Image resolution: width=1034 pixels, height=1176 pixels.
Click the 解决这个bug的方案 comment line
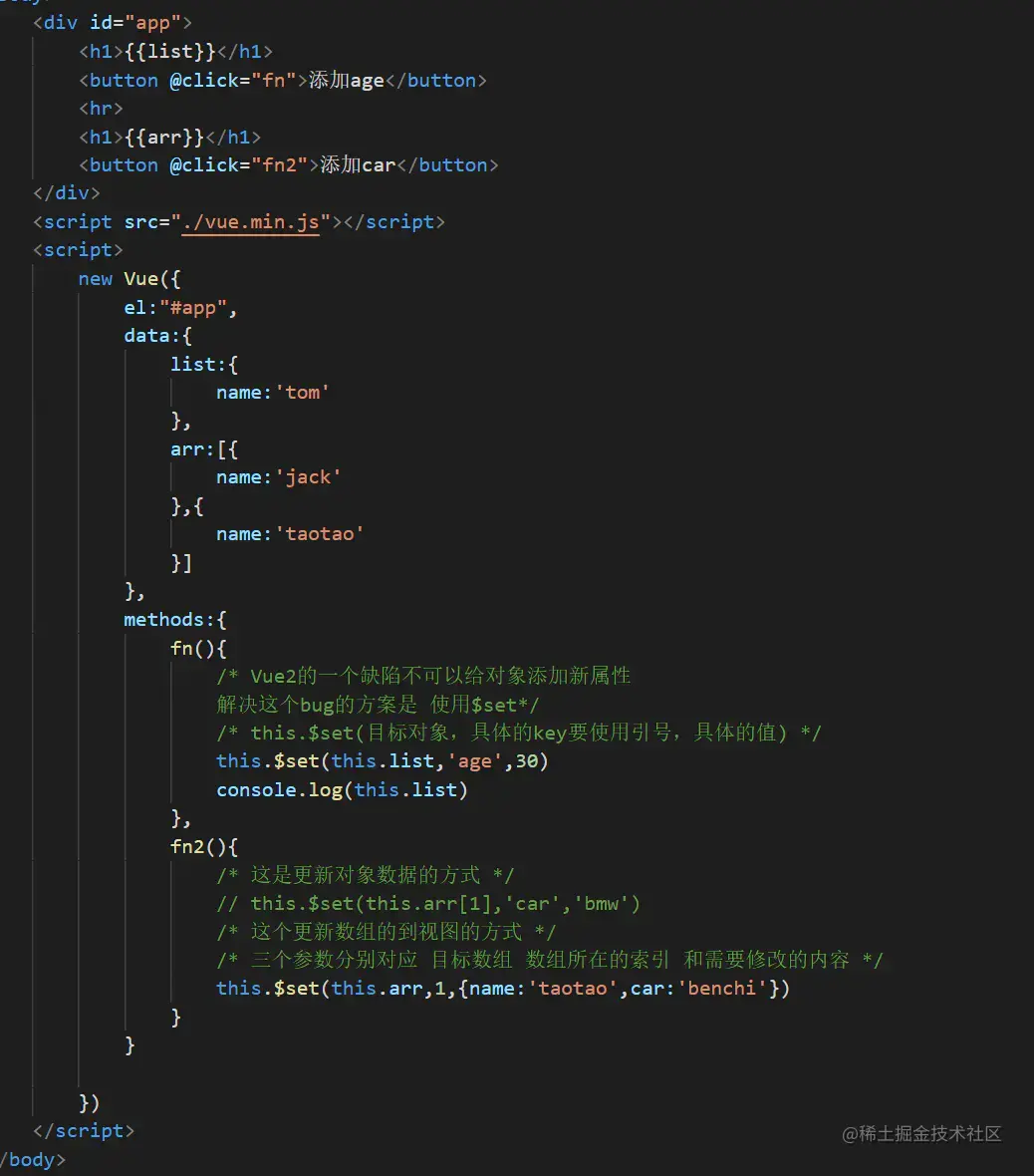[x=378, y=705]
